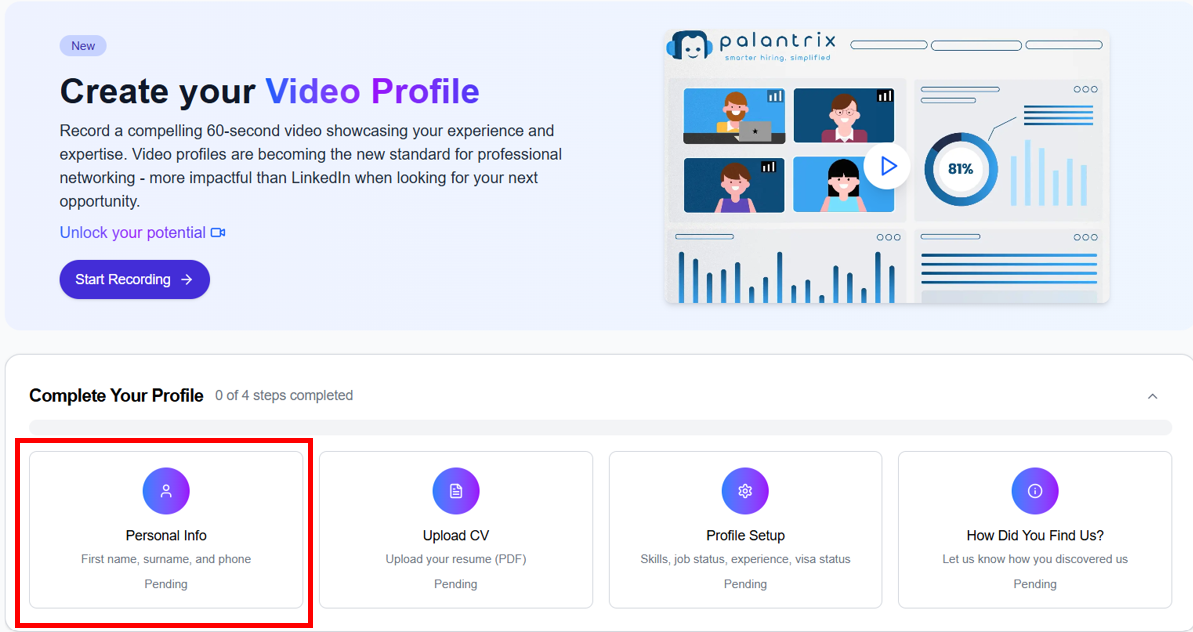Click the video camera icon beside Unlock your potential
Screen dimensions: 1193x632
click(x=219, y=232)
